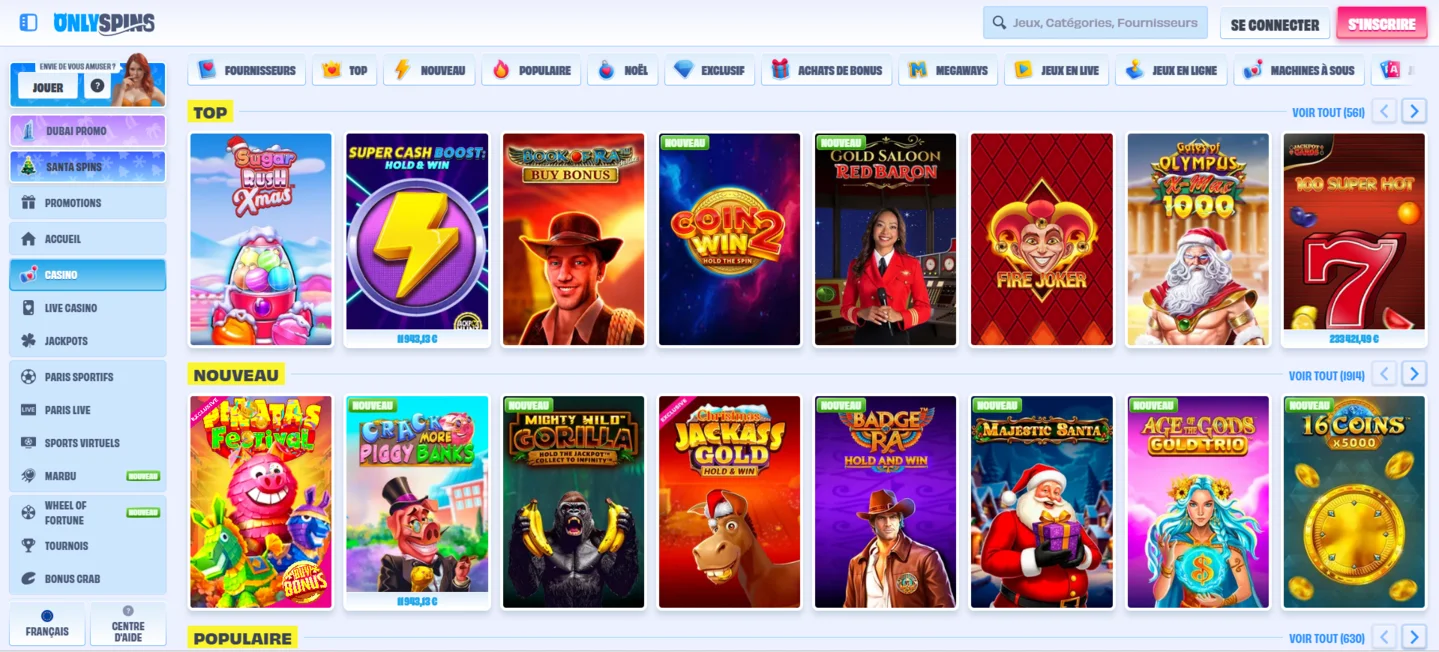Open the Santa Spins sidebar item
The width and height of the screenshot is (1439, 652).
coord(88,166)
